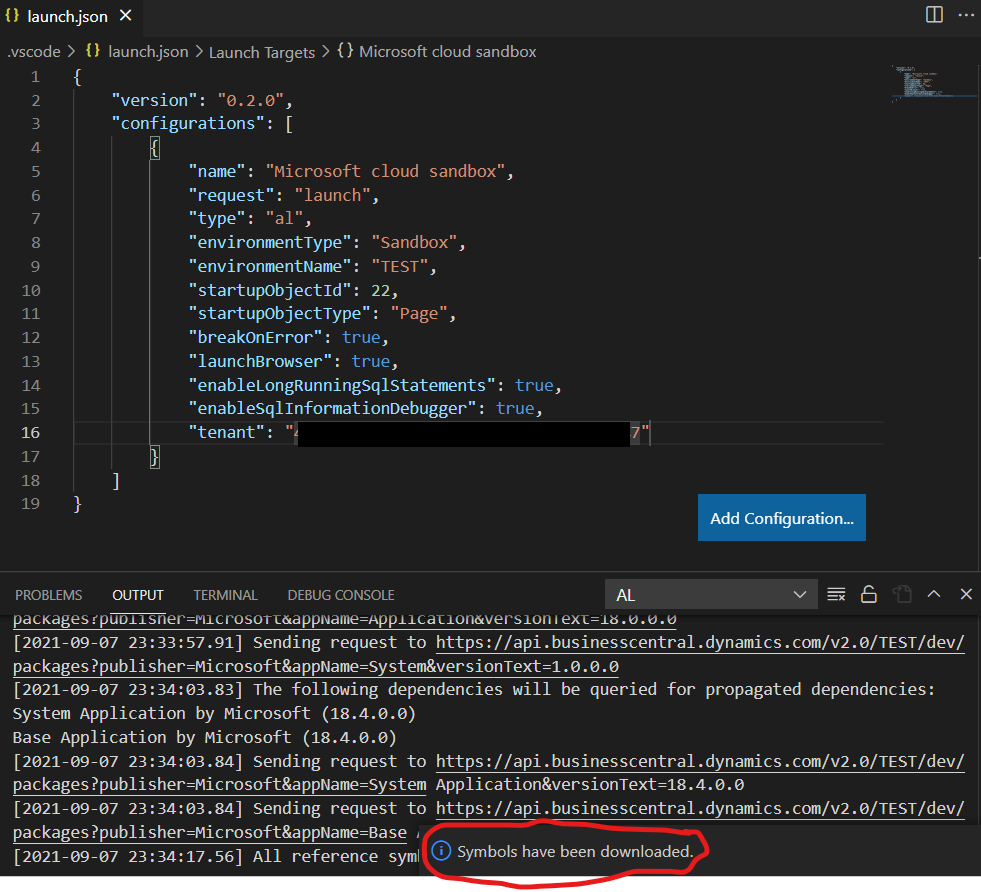Close the launch.json editor tab
This screenshot has height=892, width=981.
point(126,16)
